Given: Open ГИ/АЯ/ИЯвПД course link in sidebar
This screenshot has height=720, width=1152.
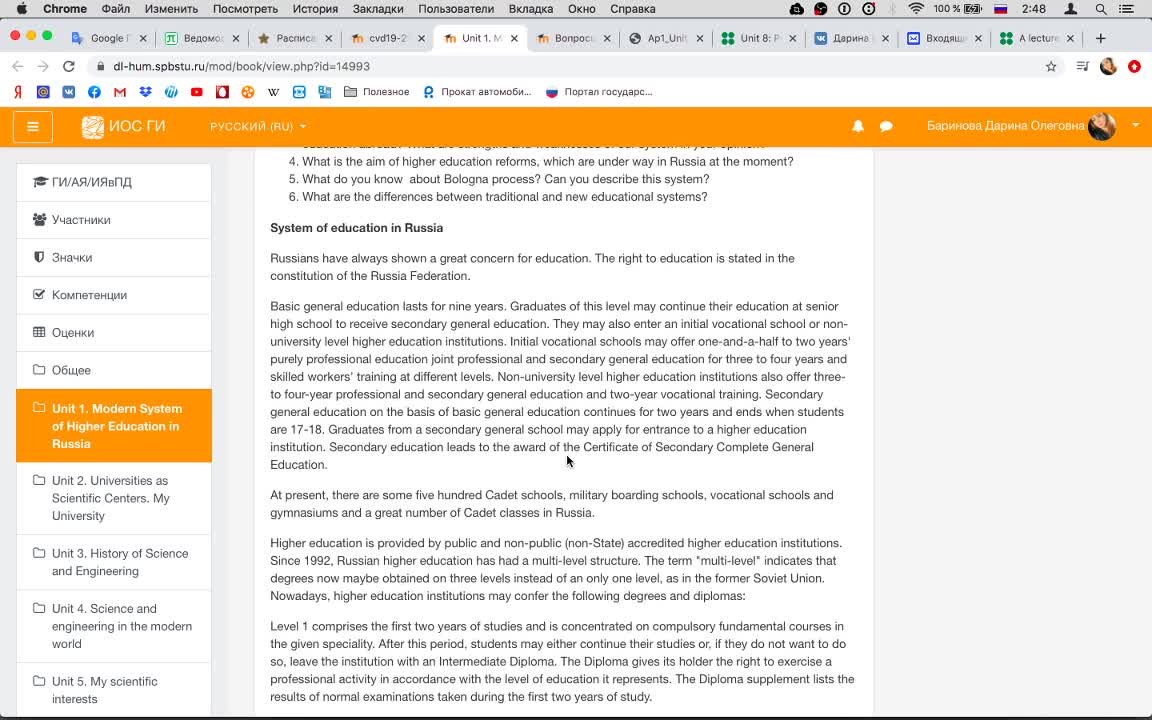Looking at the screenshot, I should click(114, 182).
